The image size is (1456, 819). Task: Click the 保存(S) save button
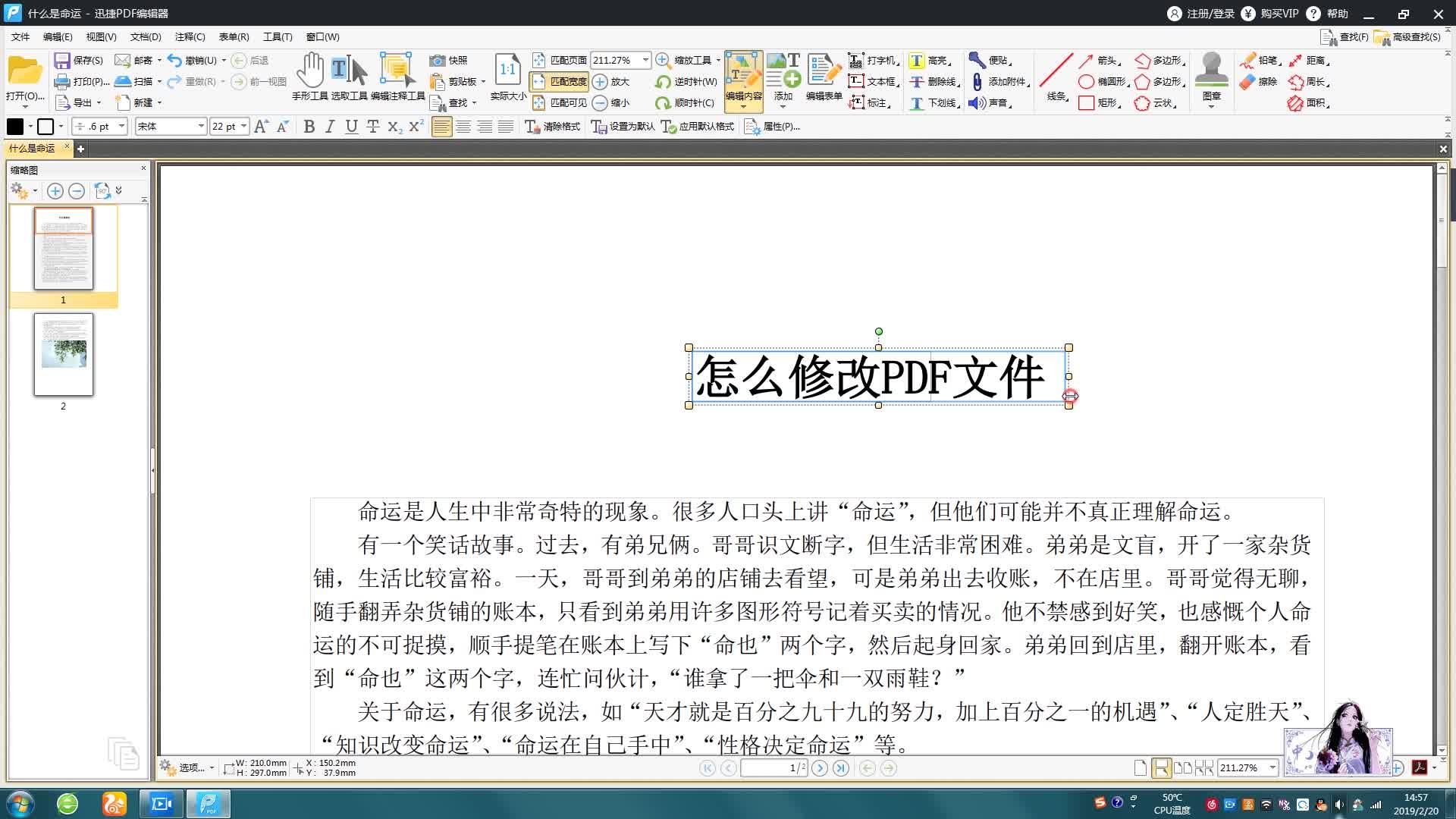pos(80,60)
